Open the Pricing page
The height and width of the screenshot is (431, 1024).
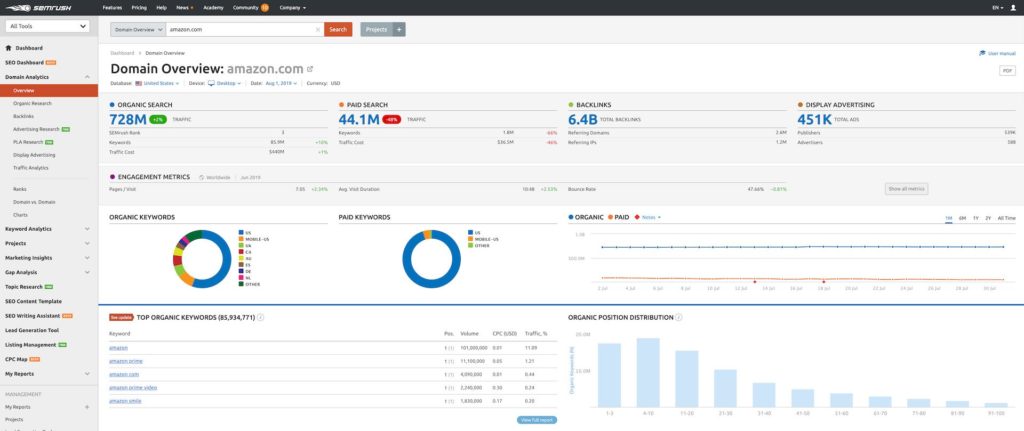pyautogui.click(x=139, y=8)
